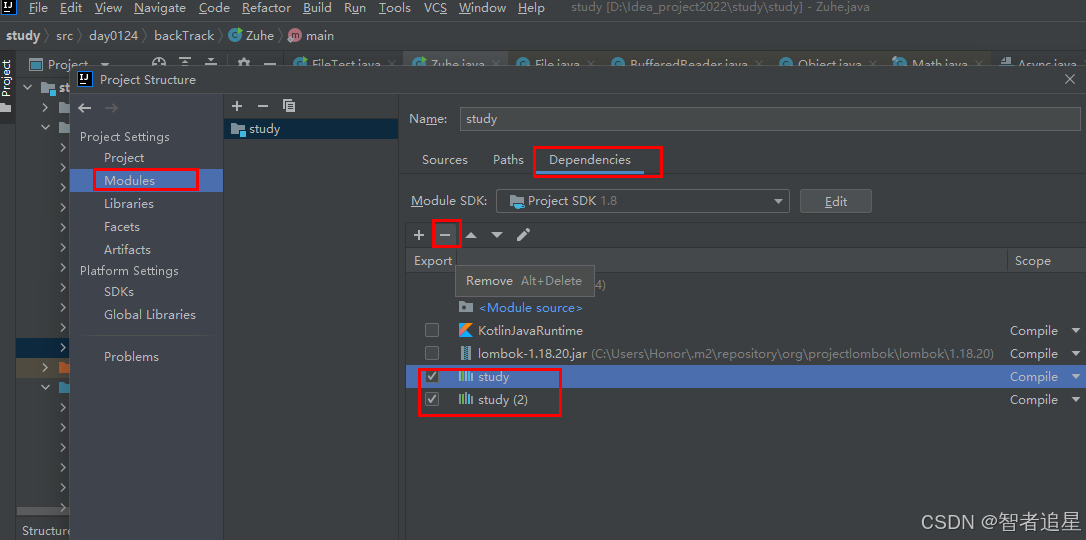This screenshot has height=540, width=1086.
Task: Open the File menu
Action: [38, 8]
